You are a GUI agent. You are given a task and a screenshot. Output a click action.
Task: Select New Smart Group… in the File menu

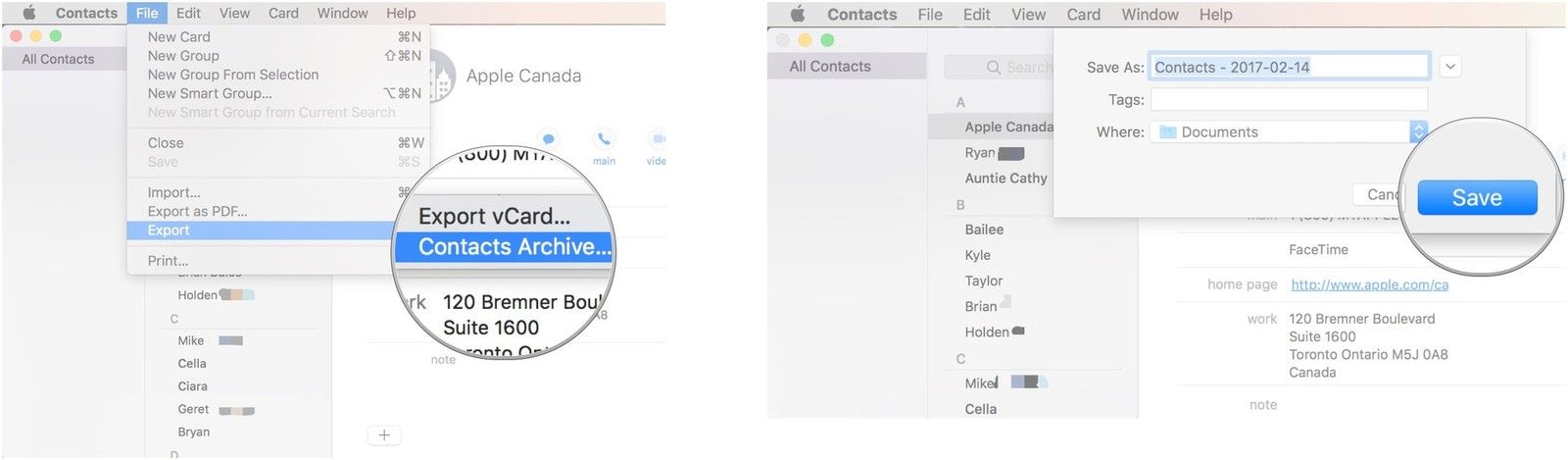[210, 93]
